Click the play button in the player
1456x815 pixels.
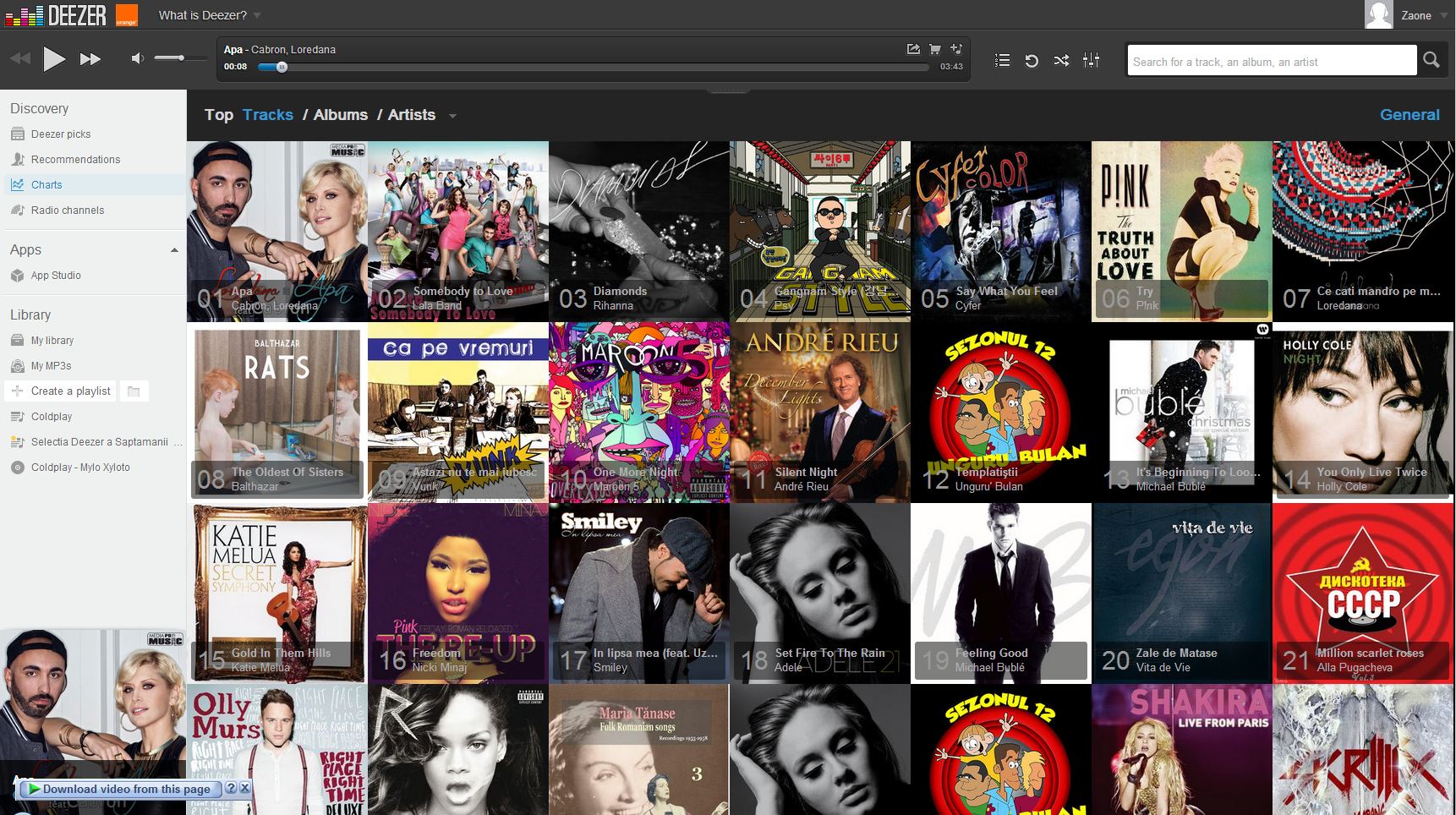(x=54, y=59)
